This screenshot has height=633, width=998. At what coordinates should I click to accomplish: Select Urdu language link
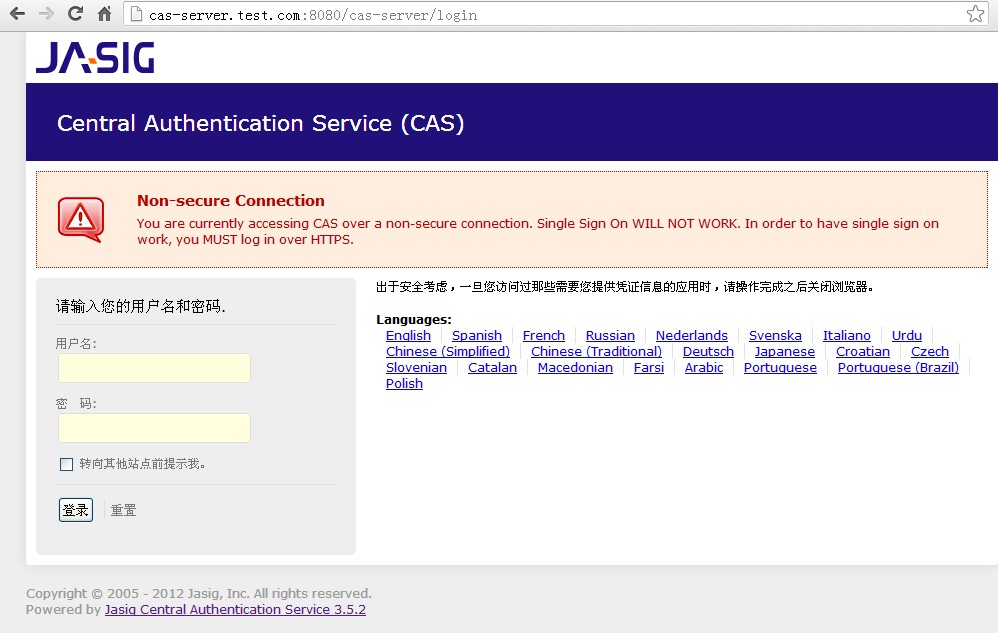pos(906,335)
